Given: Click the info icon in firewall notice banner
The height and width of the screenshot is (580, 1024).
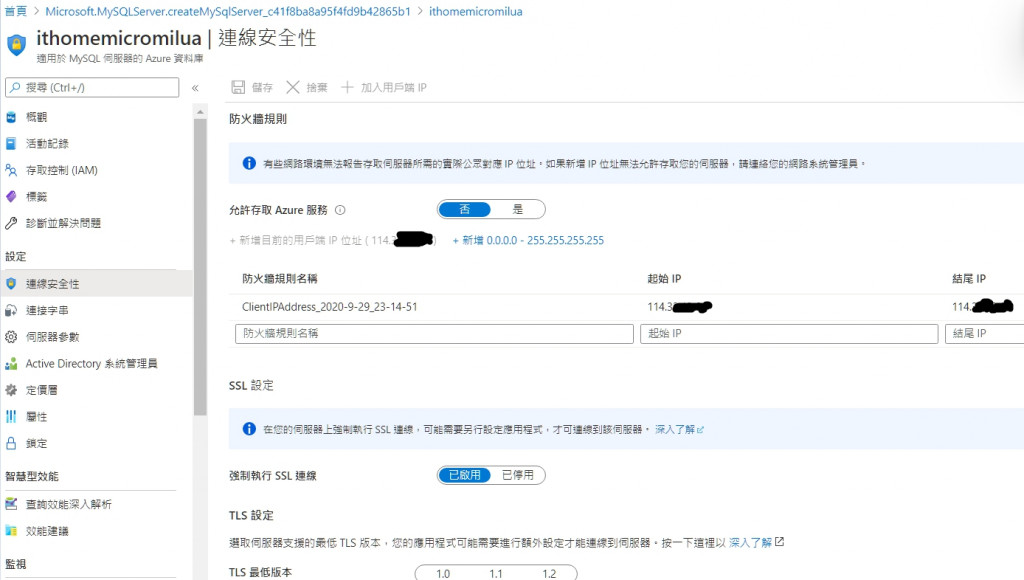Looking at the screenshot, I should [249, 163].
